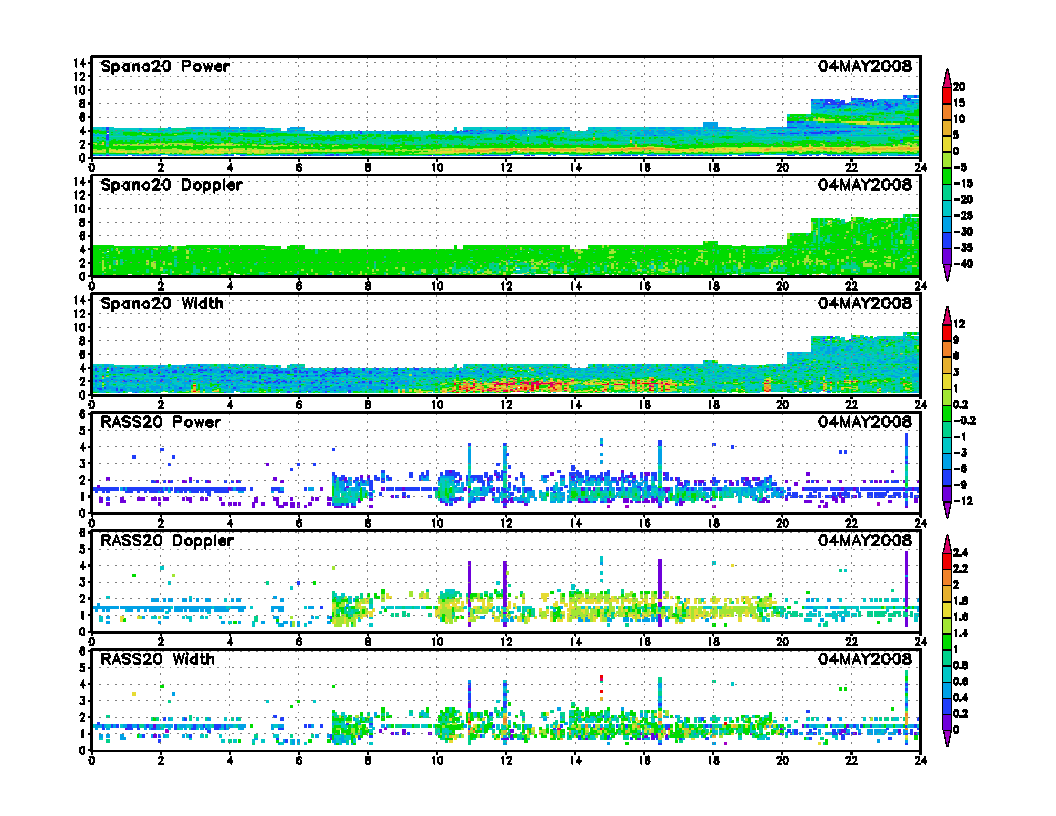The height and width of the screenshot is (816, 1056).
Task: Pick the green segment of the bottom colorbar
Action: 947,642
